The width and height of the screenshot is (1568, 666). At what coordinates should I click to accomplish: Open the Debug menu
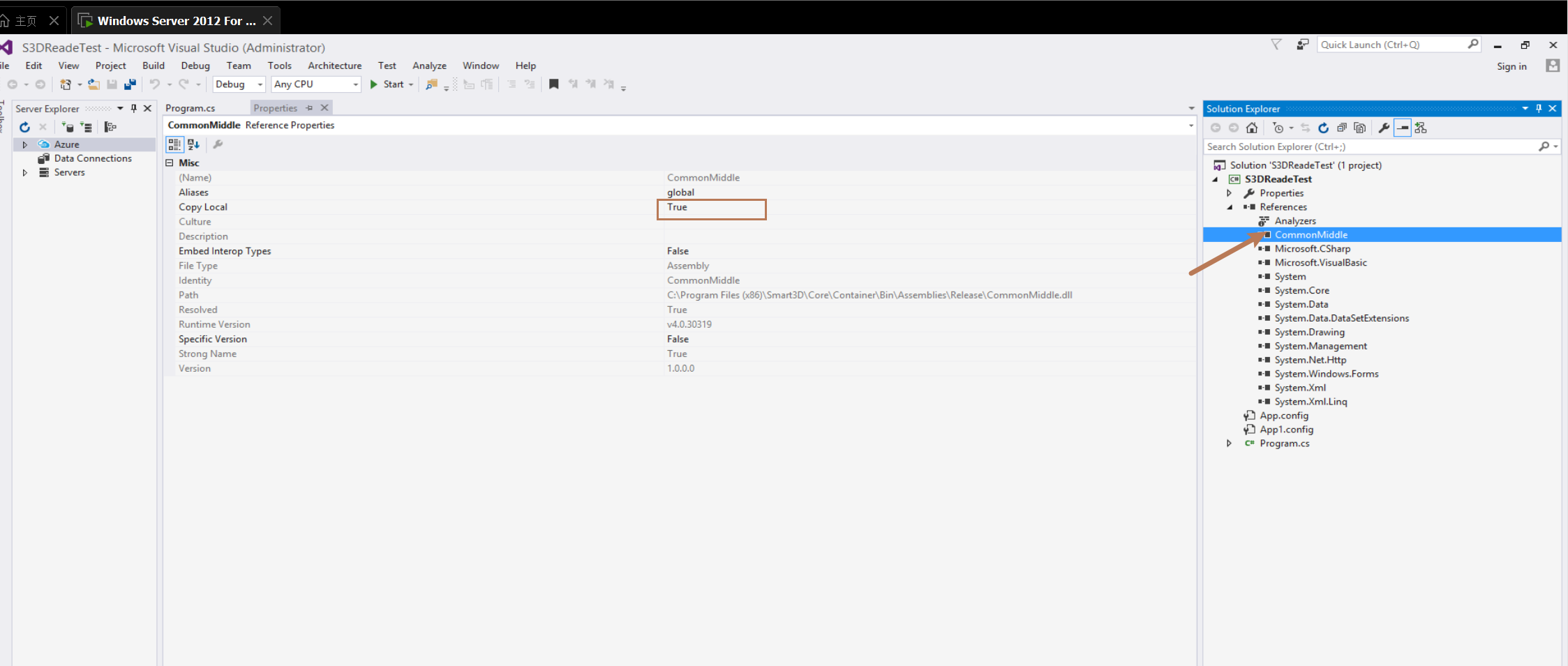[x=195, y=66]
